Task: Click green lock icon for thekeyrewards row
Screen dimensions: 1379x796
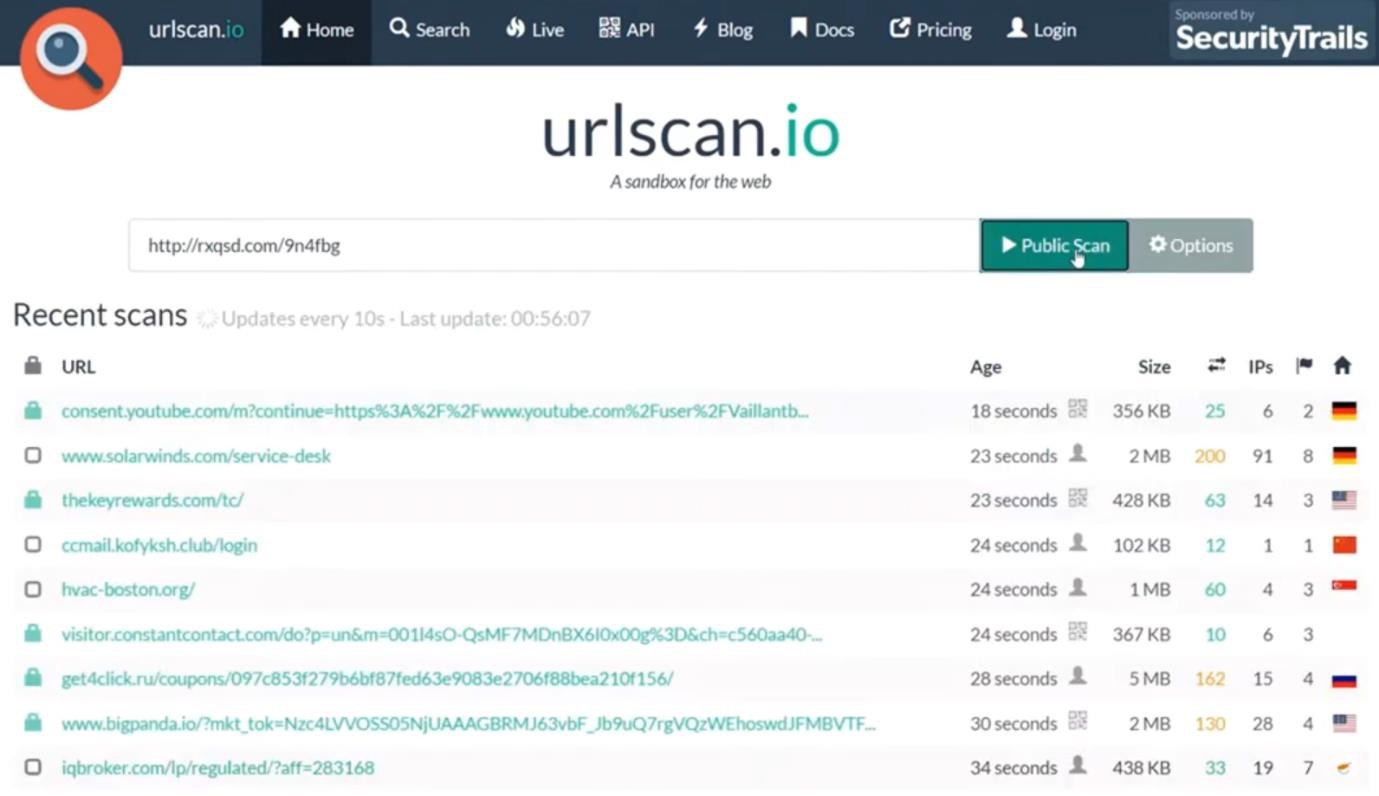Action: pyautogui.click(x=33, y=499)
